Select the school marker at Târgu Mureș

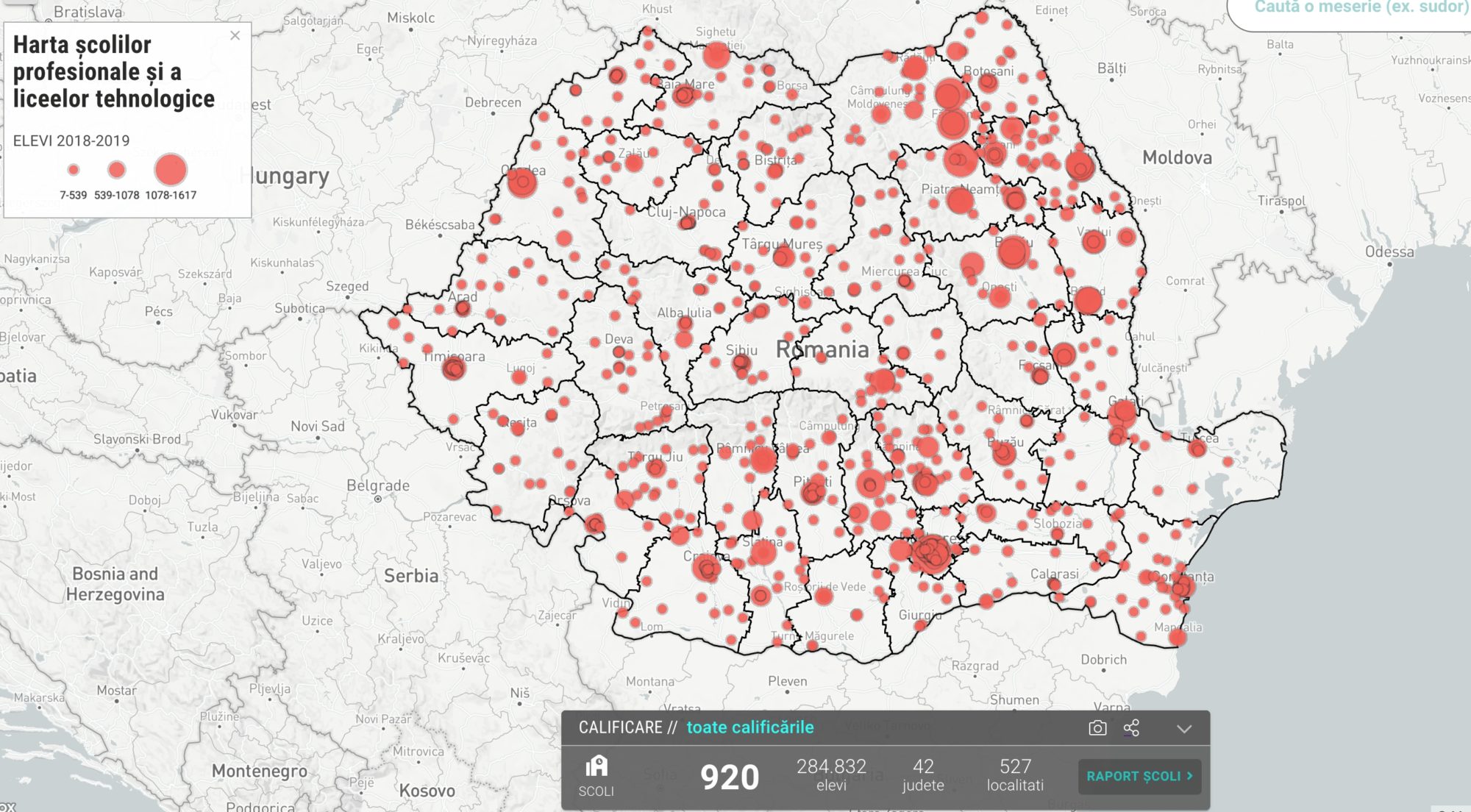click(783, 257)
